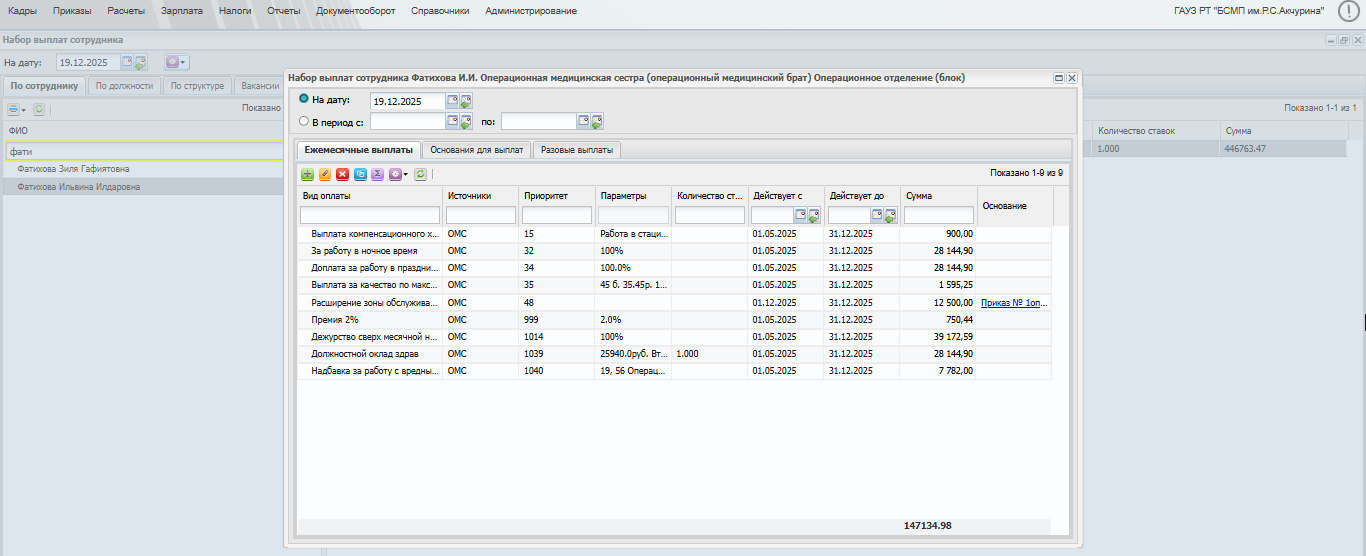Screen dimensions: 1366x556
Task: Click the 'Вид оплаты' filter input field
Action: point(370,215)
